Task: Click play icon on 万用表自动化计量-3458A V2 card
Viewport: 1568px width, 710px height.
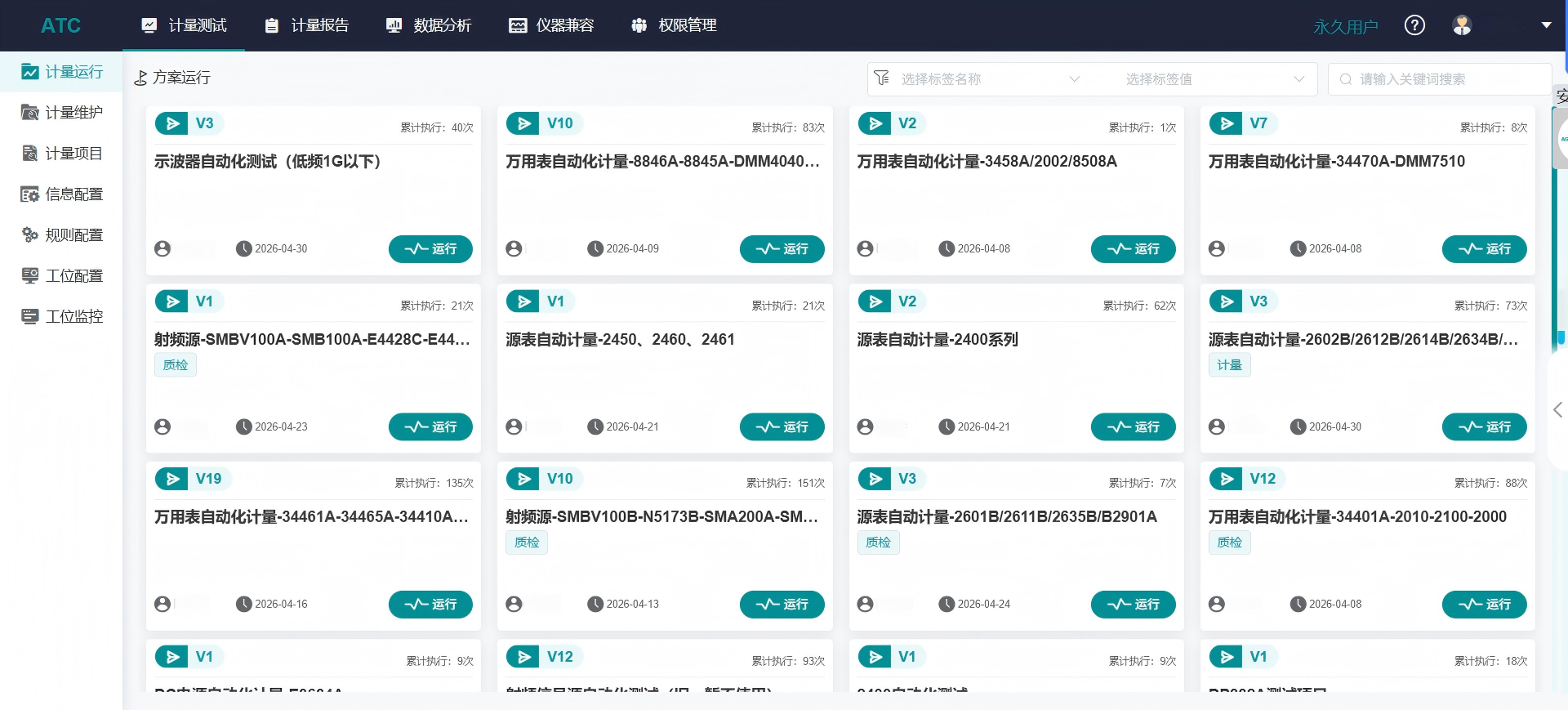Action: point(875,123)
